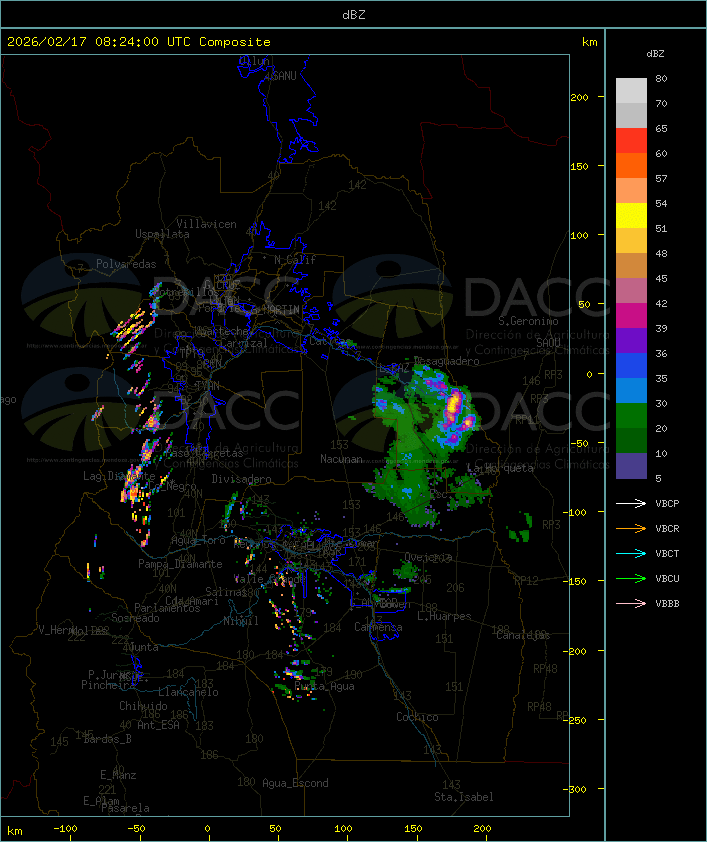The image size is (707, 842).
Task: Click the 'Canalejas' map label
Action: [x=523, y=635]
